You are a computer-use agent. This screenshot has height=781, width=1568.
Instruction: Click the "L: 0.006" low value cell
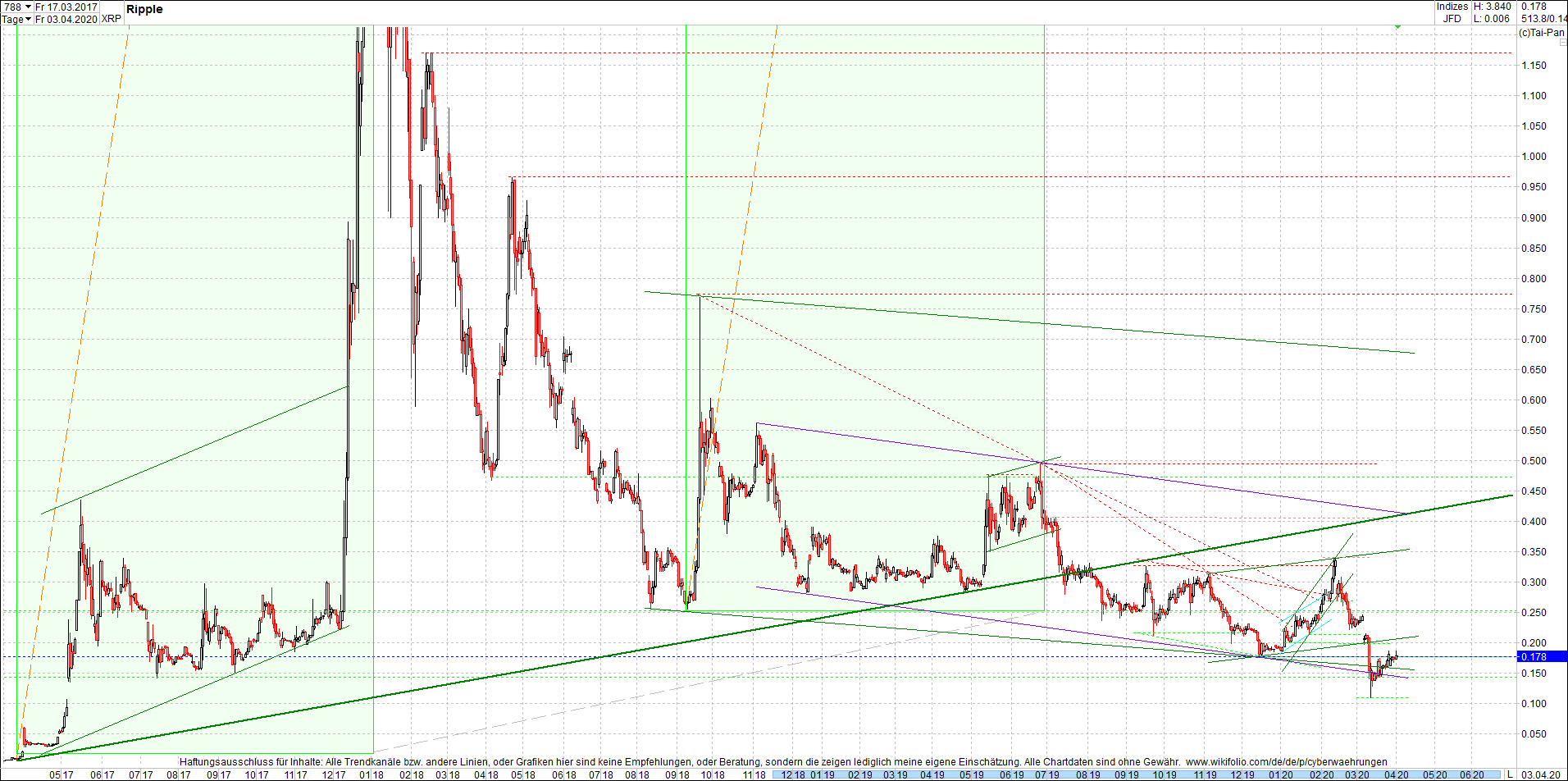tap(1491, 18)
